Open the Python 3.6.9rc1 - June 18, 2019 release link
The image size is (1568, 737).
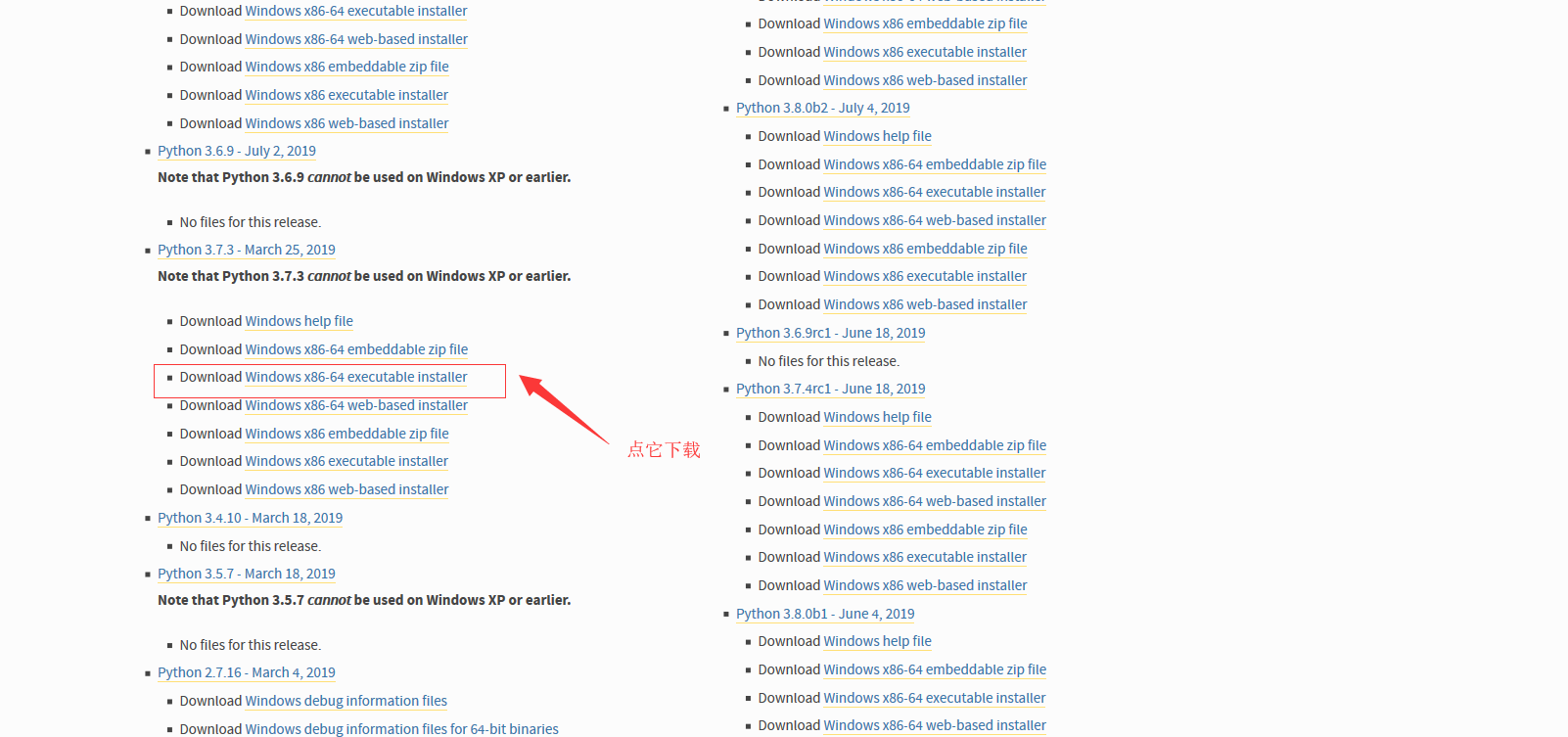831,333
